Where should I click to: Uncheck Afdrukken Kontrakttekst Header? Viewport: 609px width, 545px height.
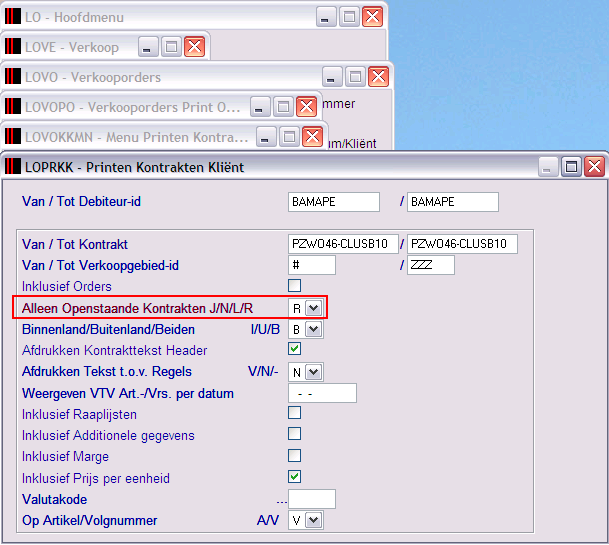[x=294, y=348]
